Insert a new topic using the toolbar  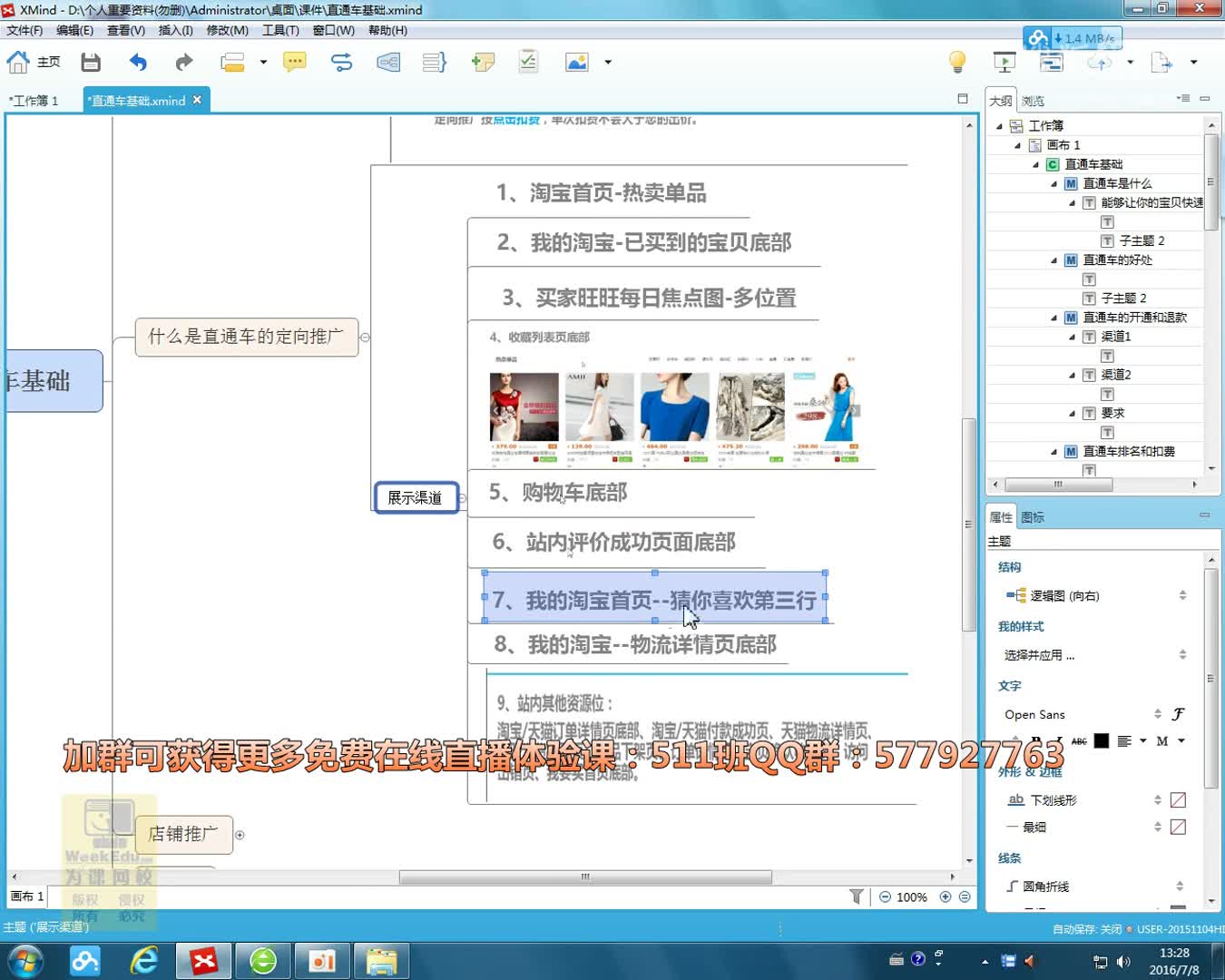(x=233, y=62)
